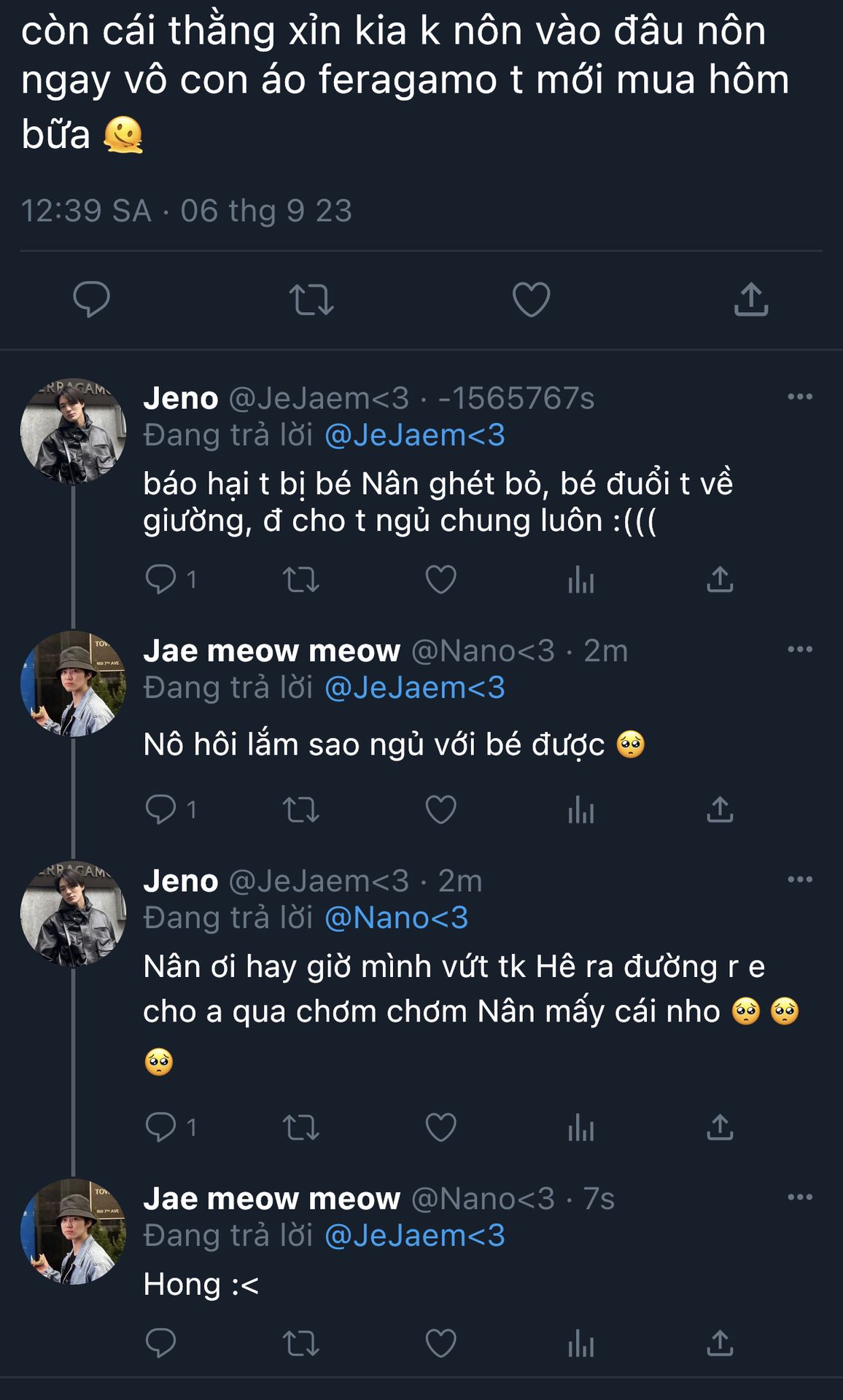This screenshot has width=843, height=1400.
Task: Open more options on Jeno's first reply
Action: tap(800, 397)
